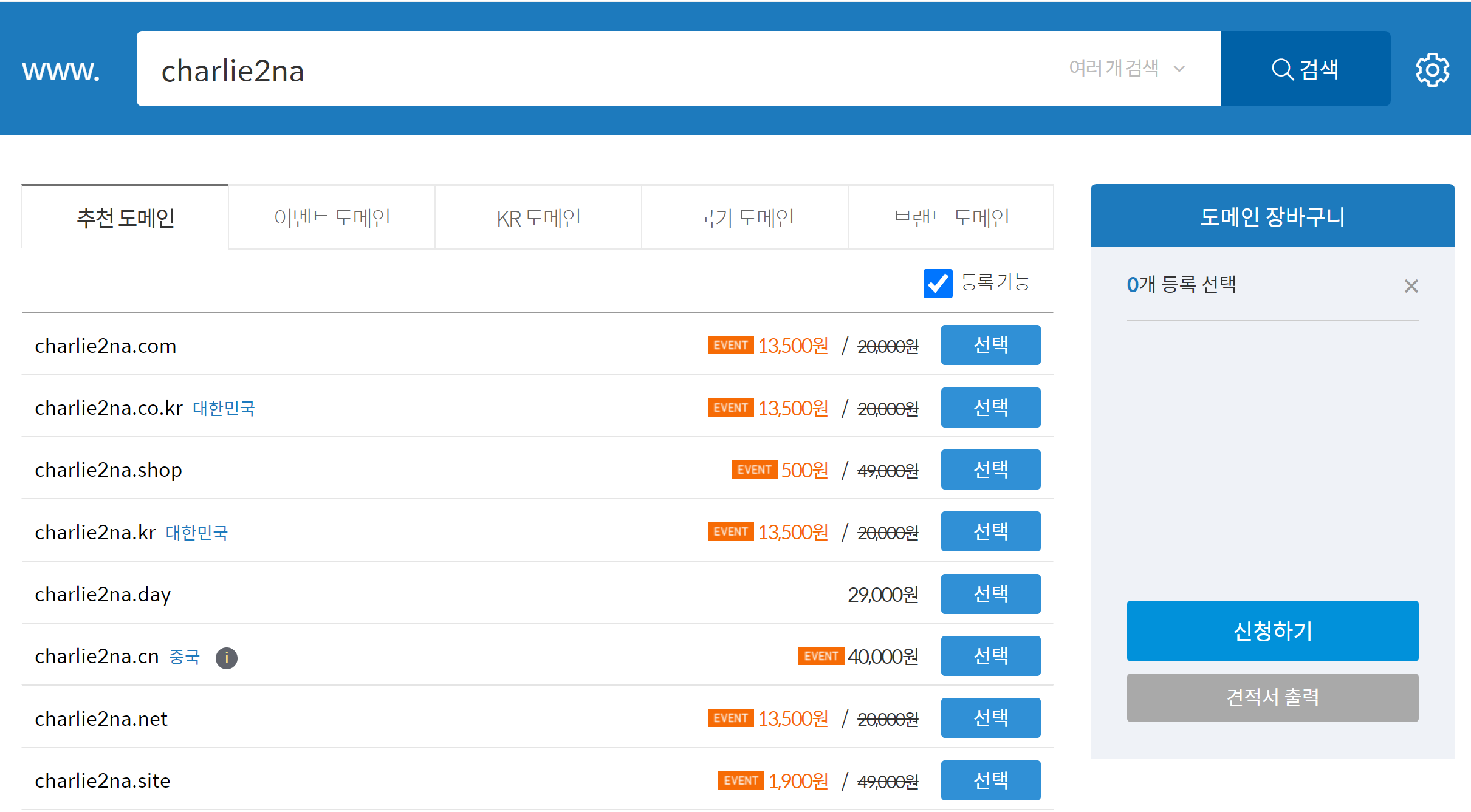Go to the 브랜드 도메인 tab
1471x812 pixels.
(x=951, y=217)
